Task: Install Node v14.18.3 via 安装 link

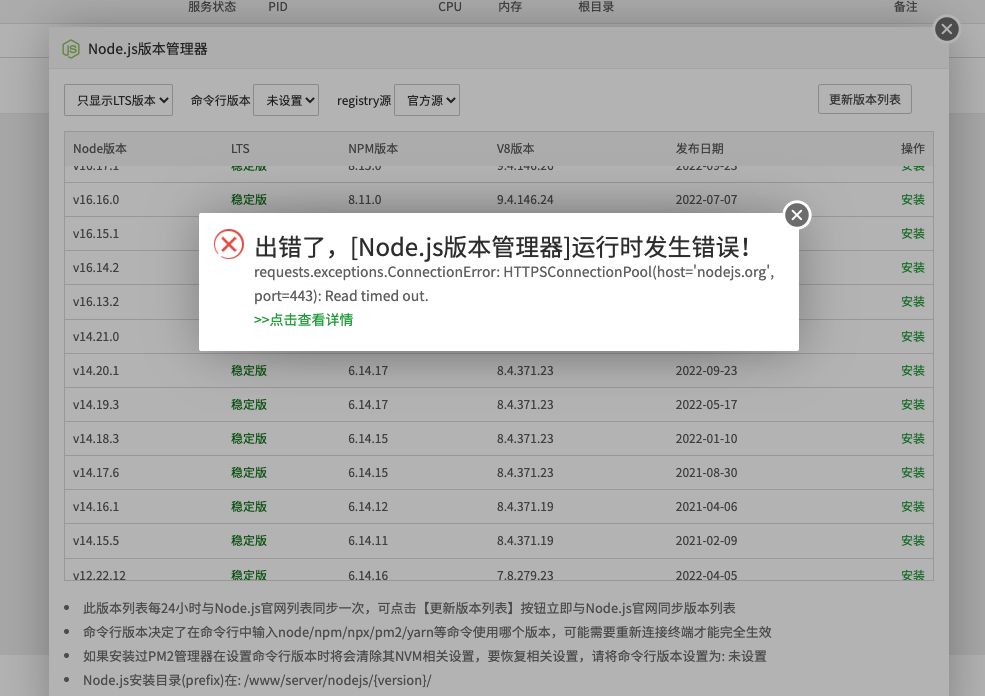Action: [913, 438]
